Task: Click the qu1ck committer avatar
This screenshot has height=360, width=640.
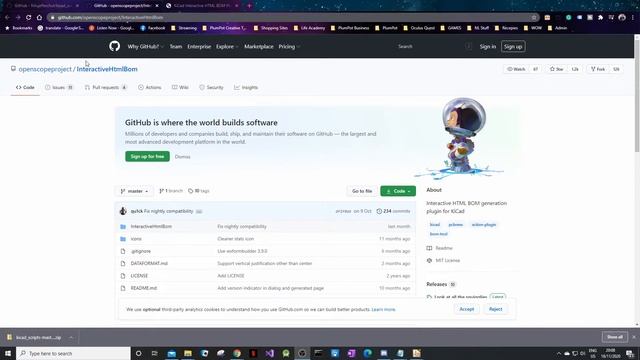Action: [x=123, y=211]
